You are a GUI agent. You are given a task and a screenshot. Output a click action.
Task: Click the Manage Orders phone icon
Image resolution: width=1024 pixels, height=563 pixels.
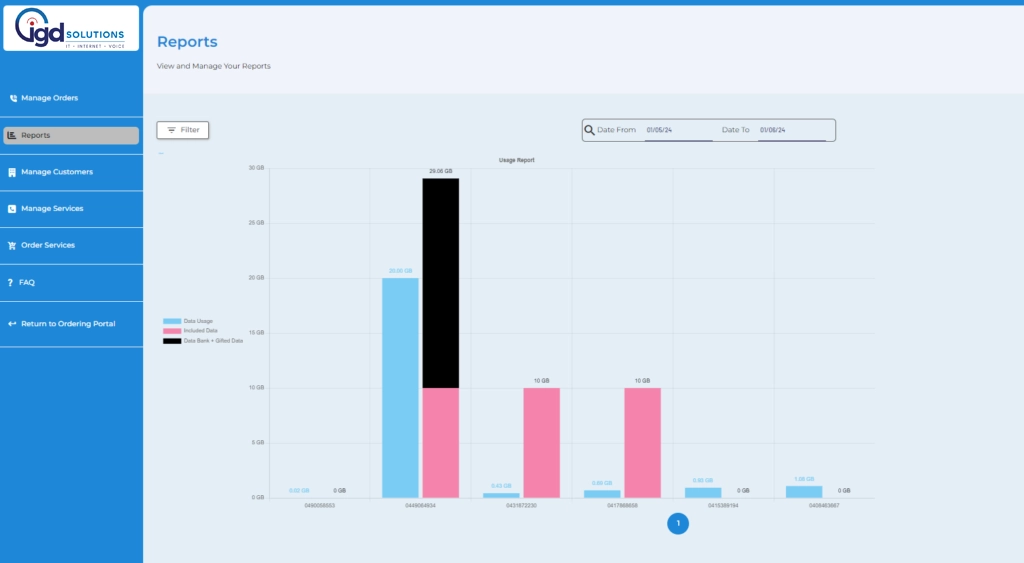[x=13, y=98]
